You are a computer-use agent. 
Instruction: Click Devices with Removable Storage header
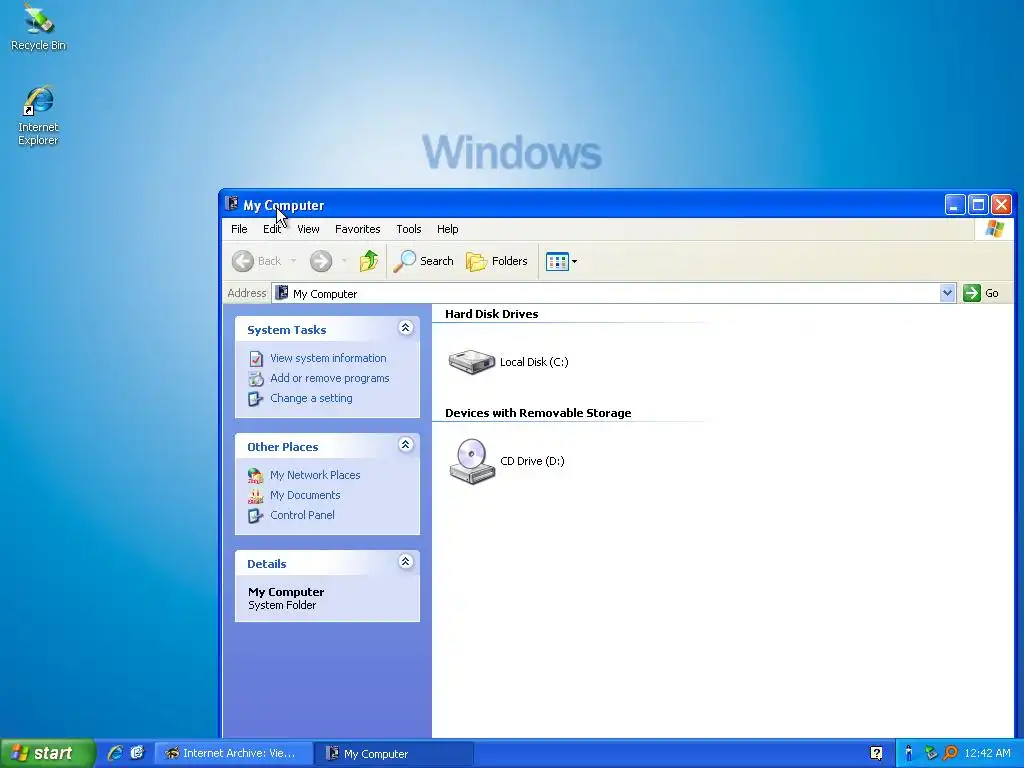538,413
